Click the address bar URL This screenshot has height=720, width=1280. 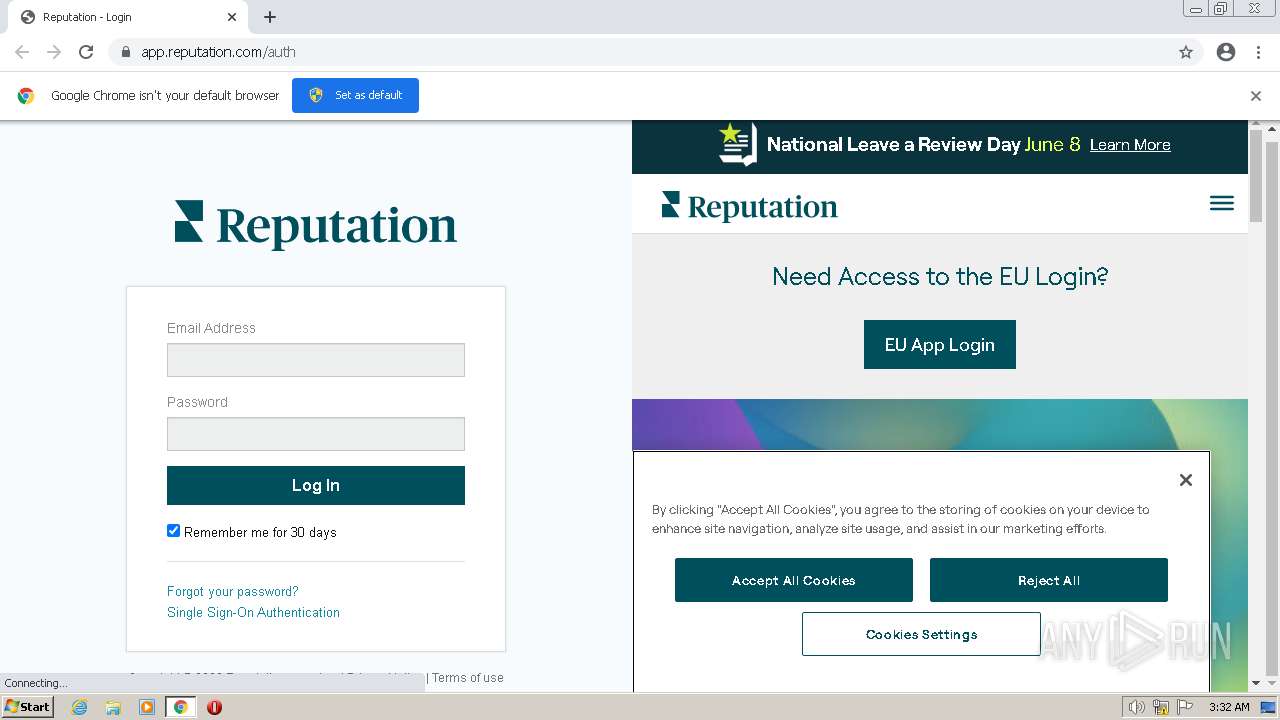click(x=218, y=52)
